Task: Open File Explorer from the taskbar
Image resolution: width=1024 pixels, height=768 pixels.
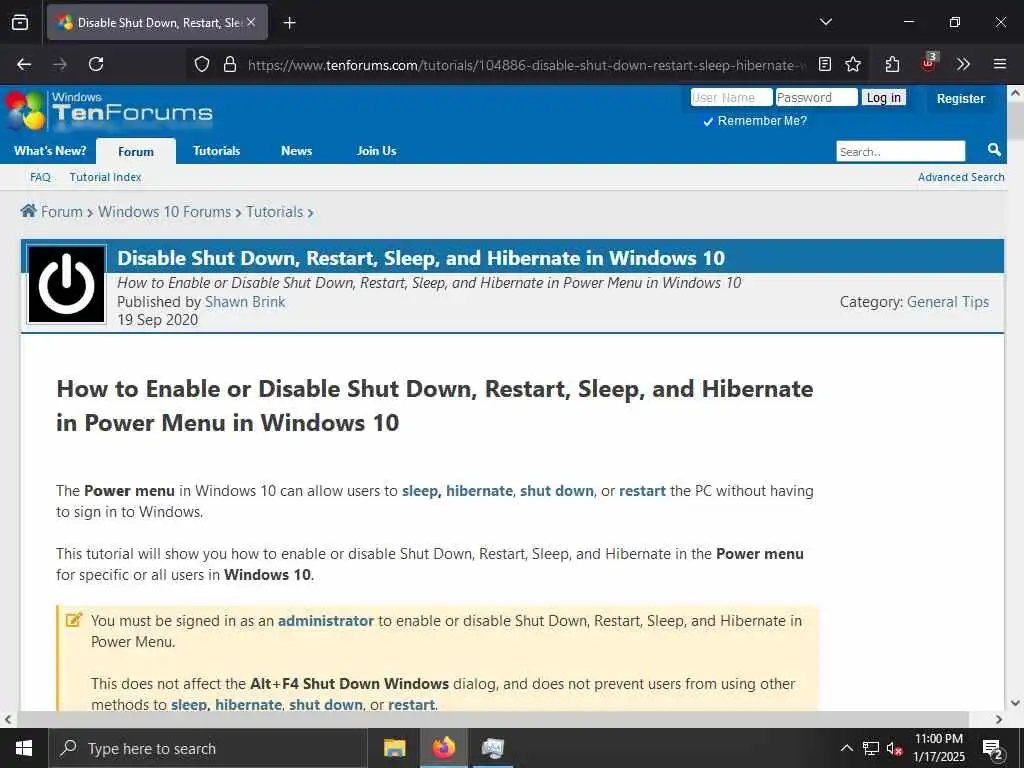Action: 394,748
